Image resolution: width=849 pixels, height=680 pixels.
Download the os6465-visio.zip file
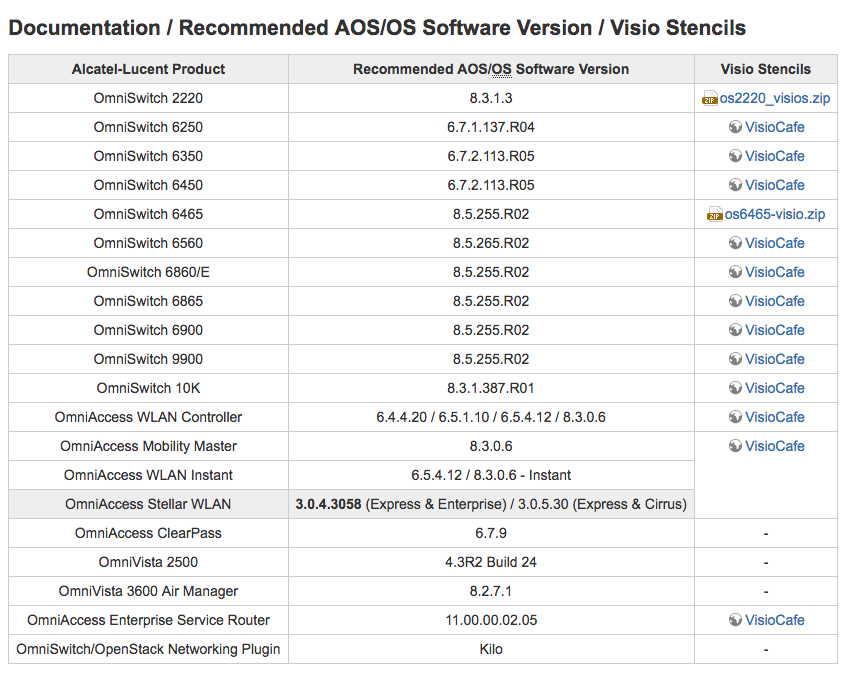775,214
